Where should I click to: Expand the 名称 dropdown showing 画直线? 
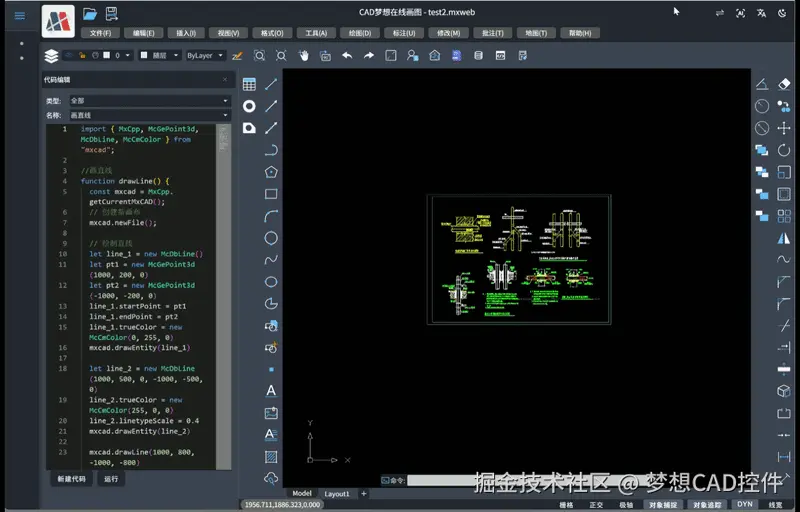[148, 116]
